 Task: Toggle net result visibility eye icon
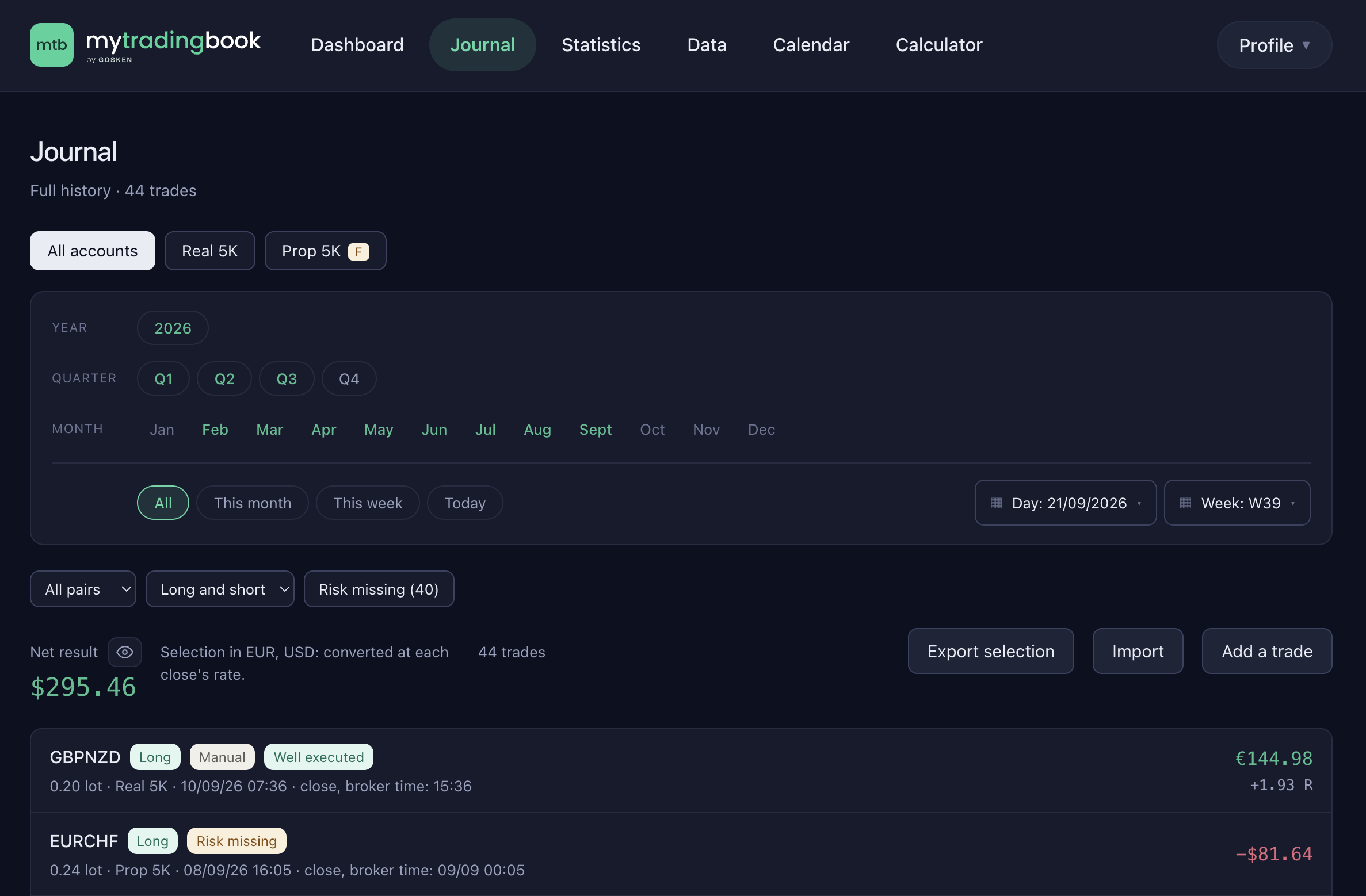tap(125, 652)
